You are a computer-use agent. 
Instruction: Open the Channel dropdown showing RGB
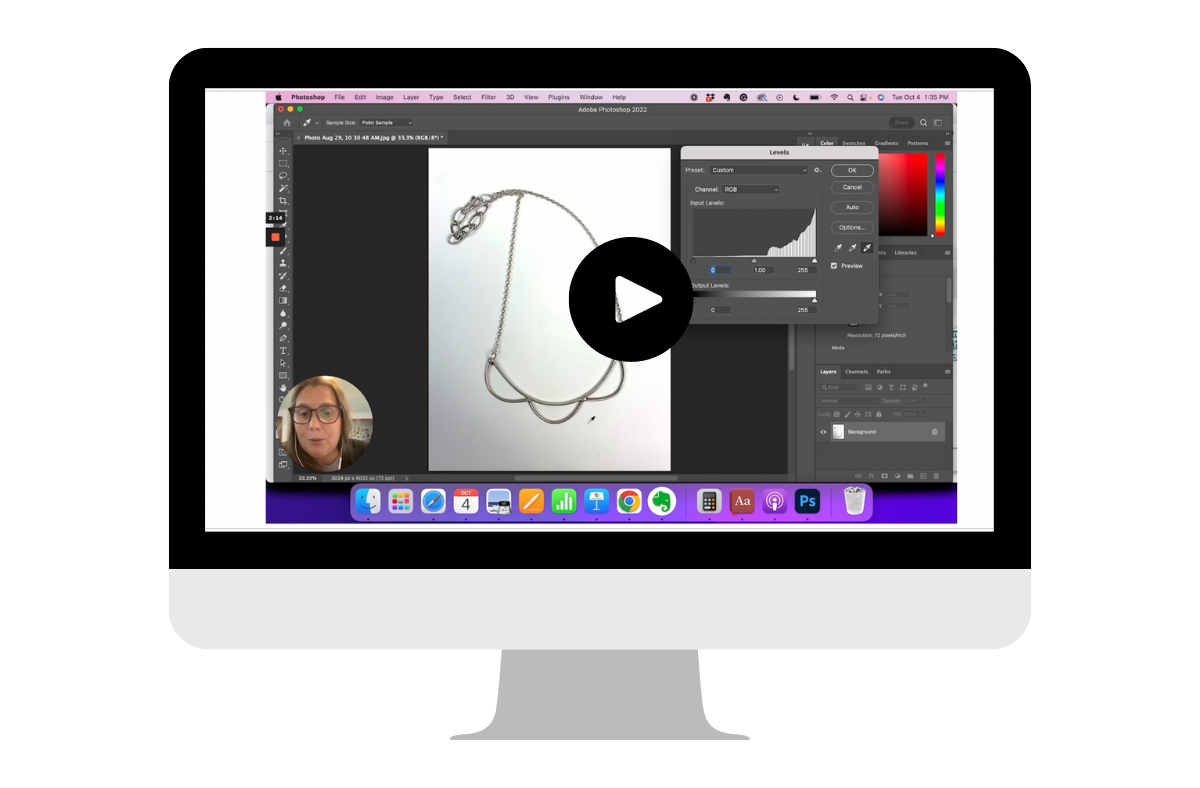750,189
